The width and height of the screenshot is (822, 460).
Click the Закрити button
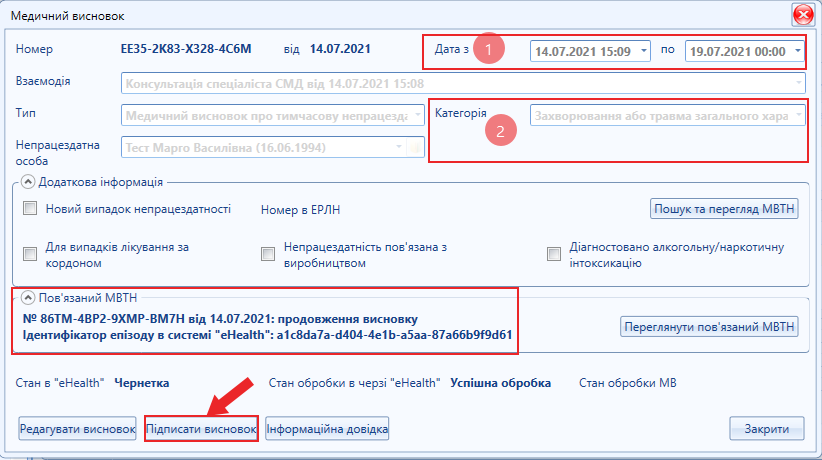766,429
